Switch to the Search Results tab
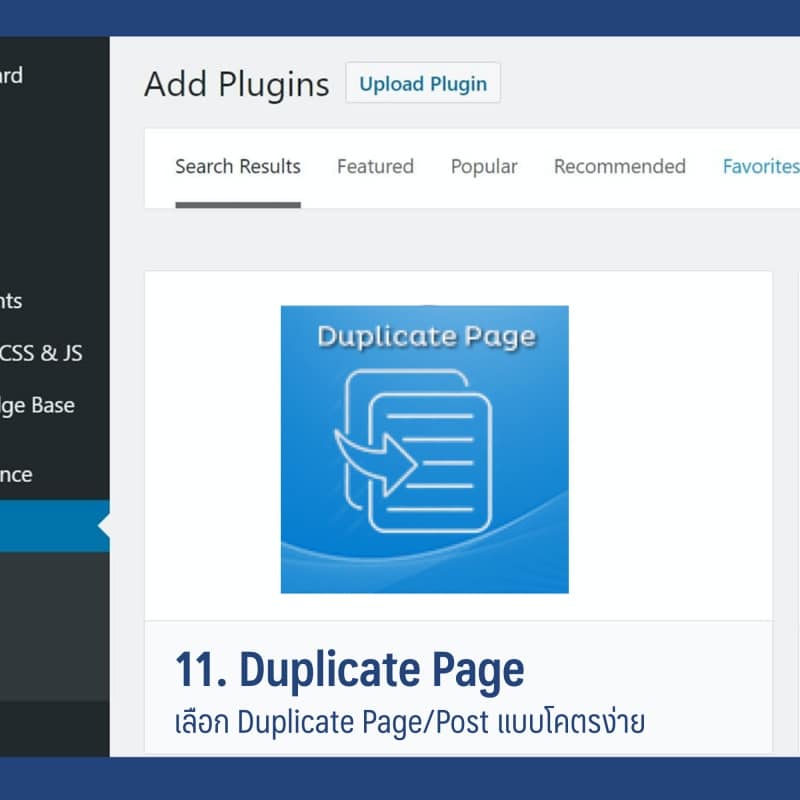Viewport: 800px width, 800px height. [x=238, y=167]
